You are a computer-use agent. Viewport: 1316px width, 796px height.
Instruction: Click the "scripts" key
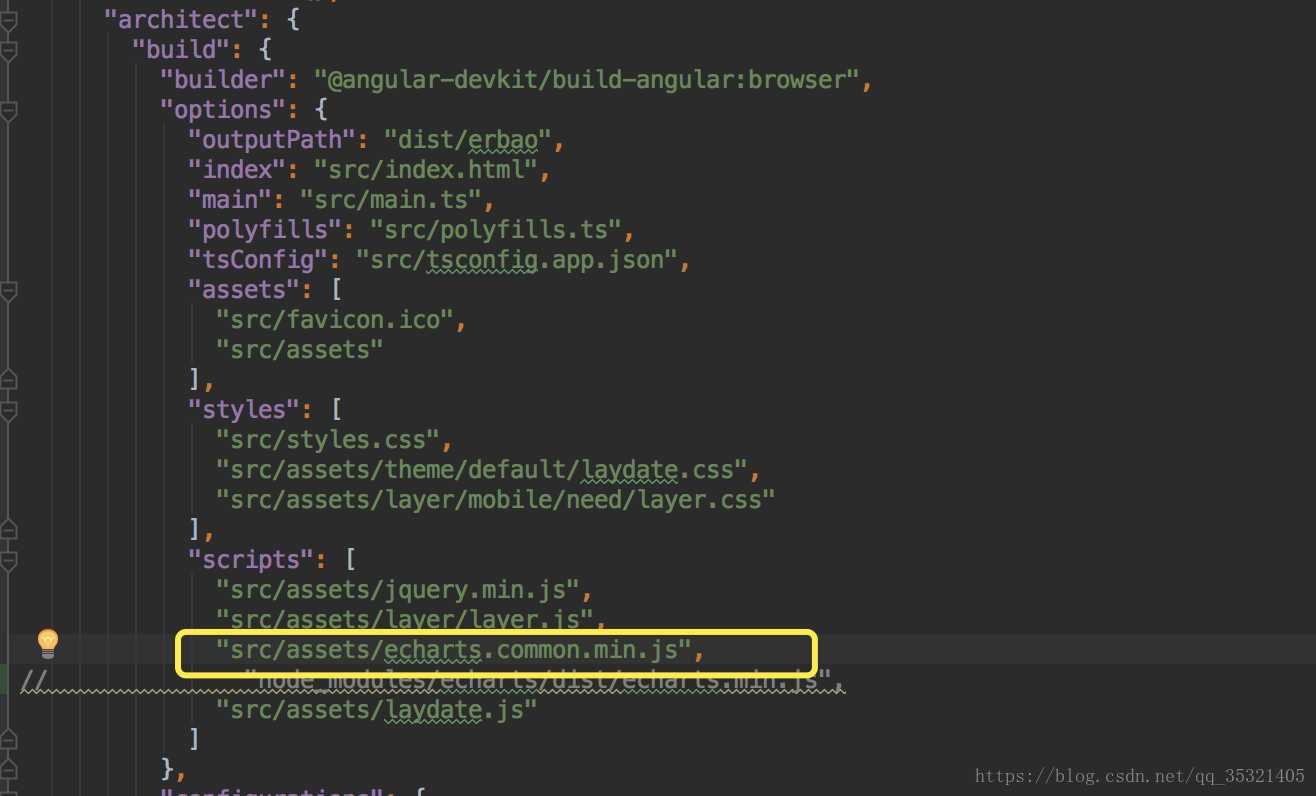(251, 559)
